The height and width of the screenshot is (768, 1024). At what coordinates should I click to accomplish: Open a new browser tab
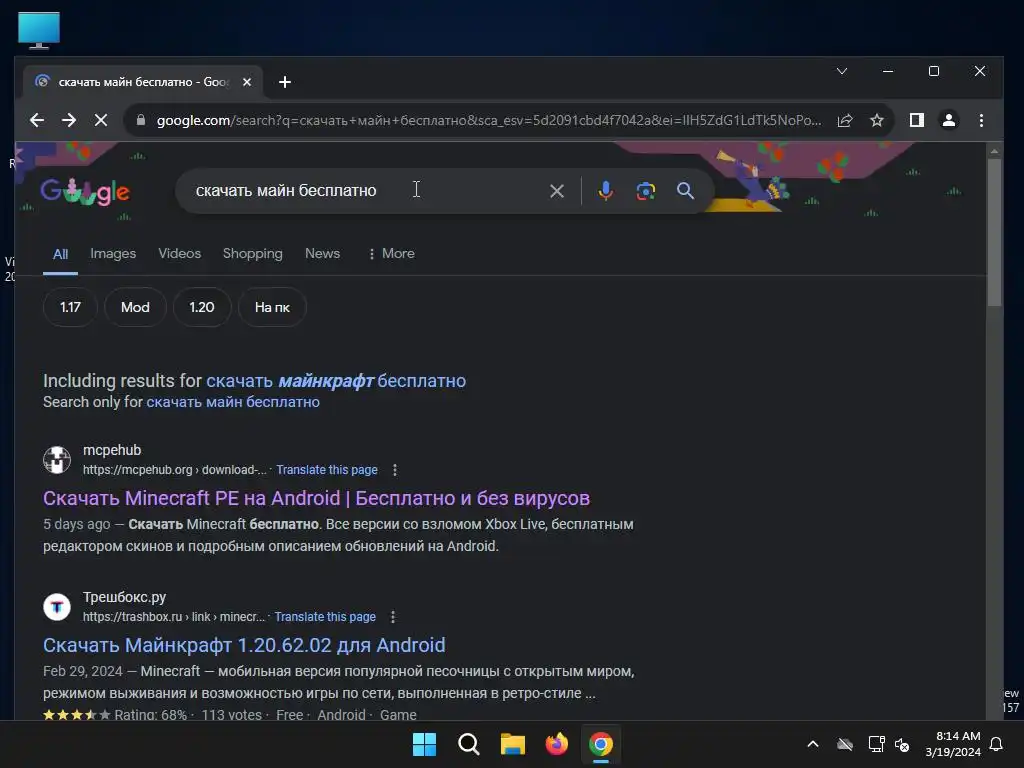pyautogui.click(x=285, y=82)
